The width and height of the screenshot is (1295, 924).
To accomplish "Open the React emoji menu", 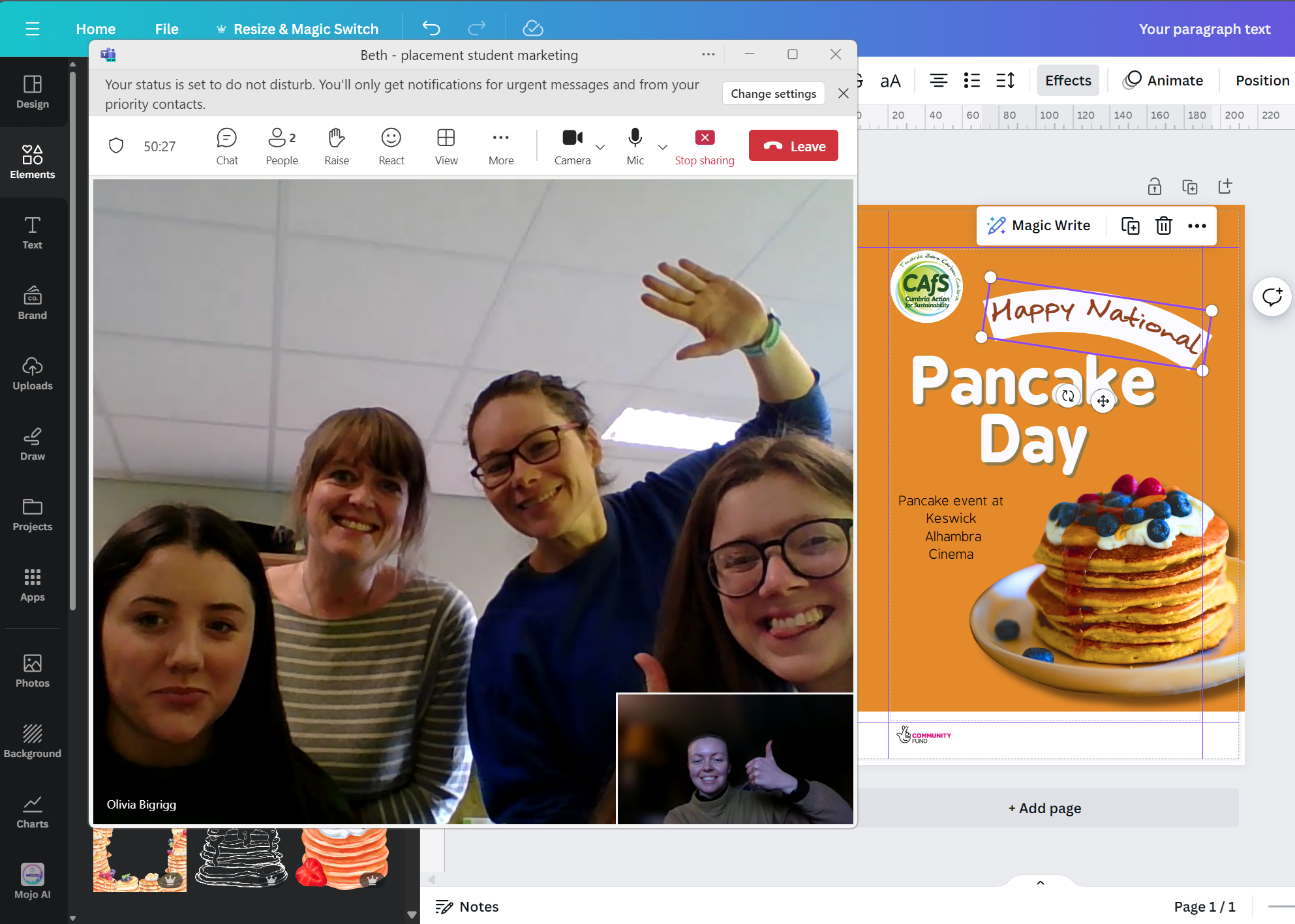I will [391, 146].
